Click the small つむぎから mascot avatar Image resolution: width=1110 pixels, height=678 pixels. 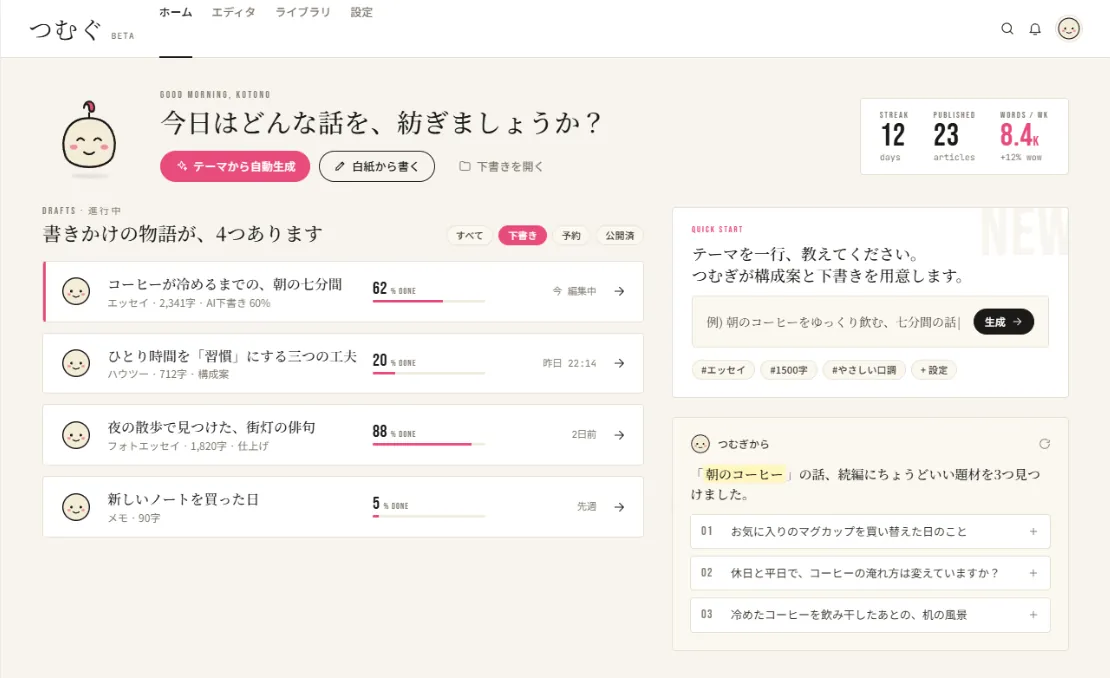coord(700,444)
